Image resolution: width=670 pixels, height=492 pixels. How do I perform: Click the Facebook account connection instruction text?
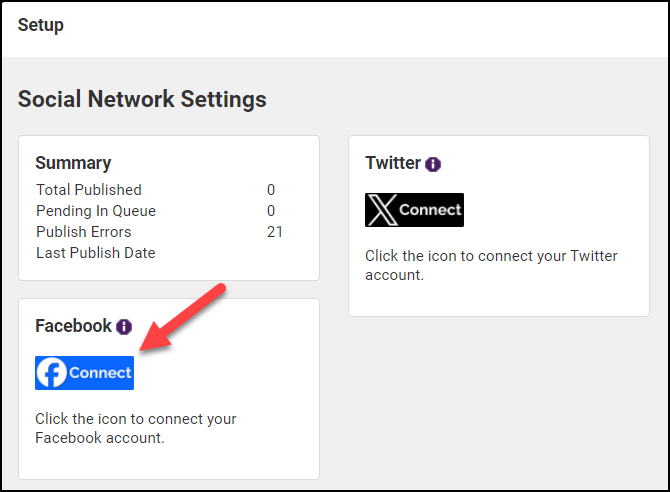tap(135, 428)
